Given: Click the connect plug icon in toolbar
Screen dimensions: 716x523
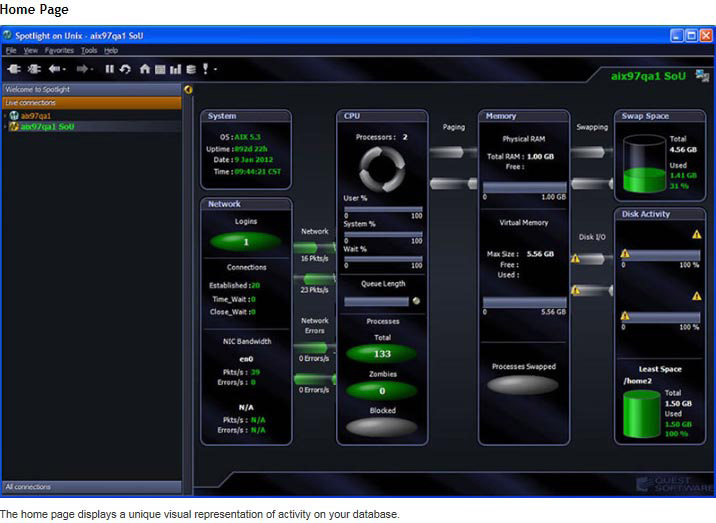Looking at the screenshot, I should coord(14,69).
